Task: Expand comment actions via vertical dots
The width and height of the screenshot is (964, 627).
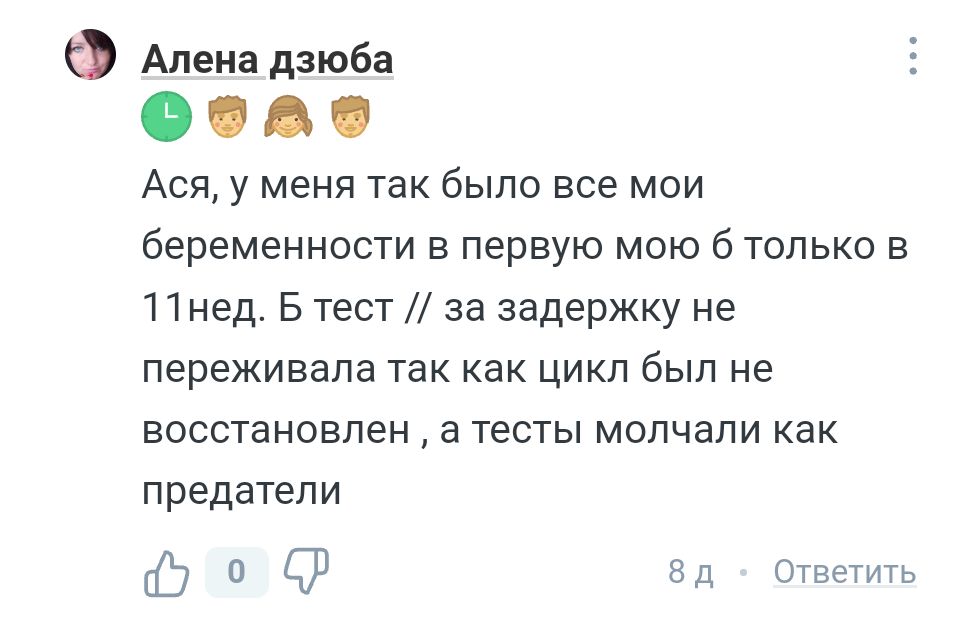Action: point(911,57)
